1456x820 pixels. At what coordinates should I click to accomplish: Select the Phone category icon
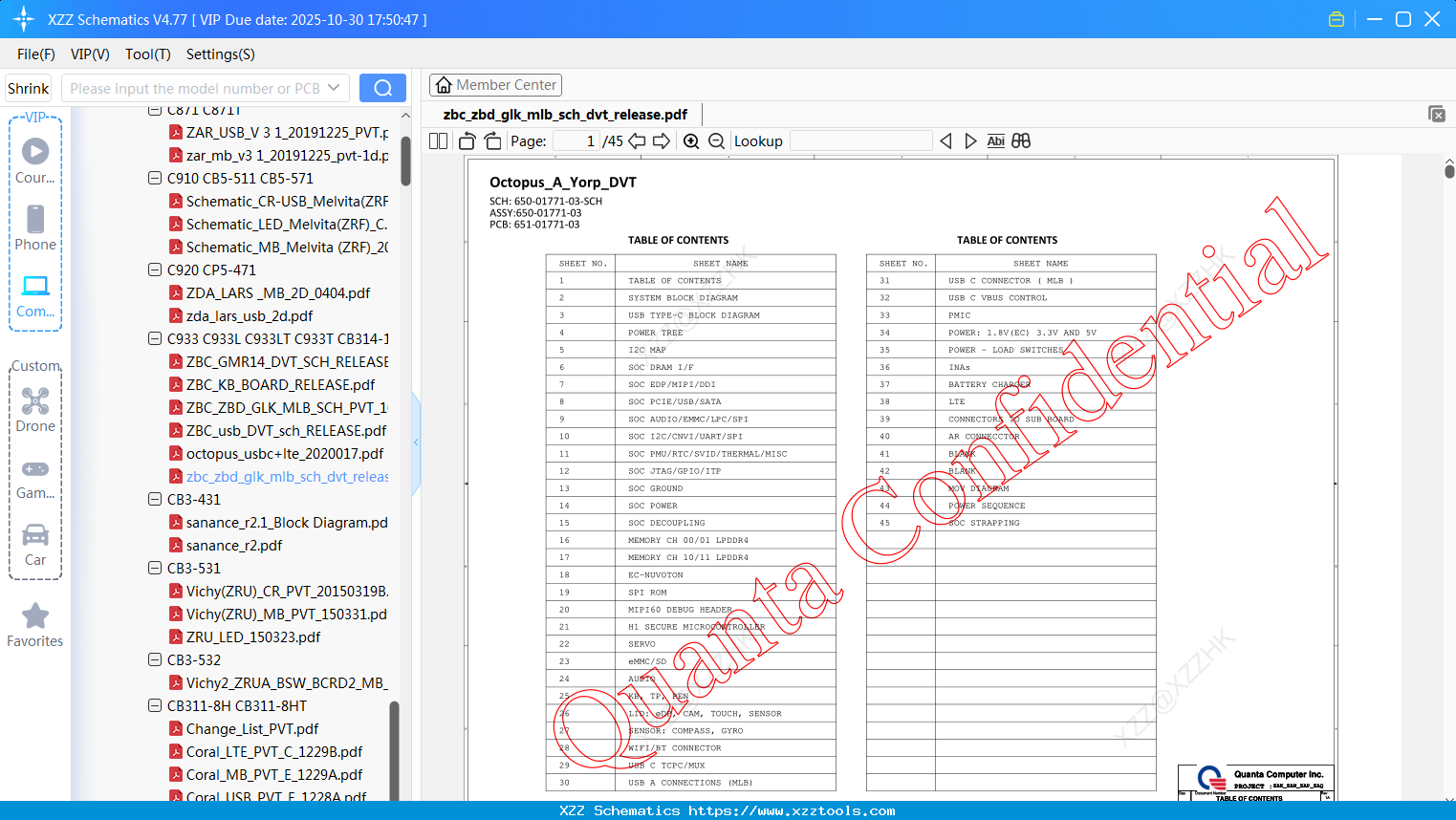[35, 227]
